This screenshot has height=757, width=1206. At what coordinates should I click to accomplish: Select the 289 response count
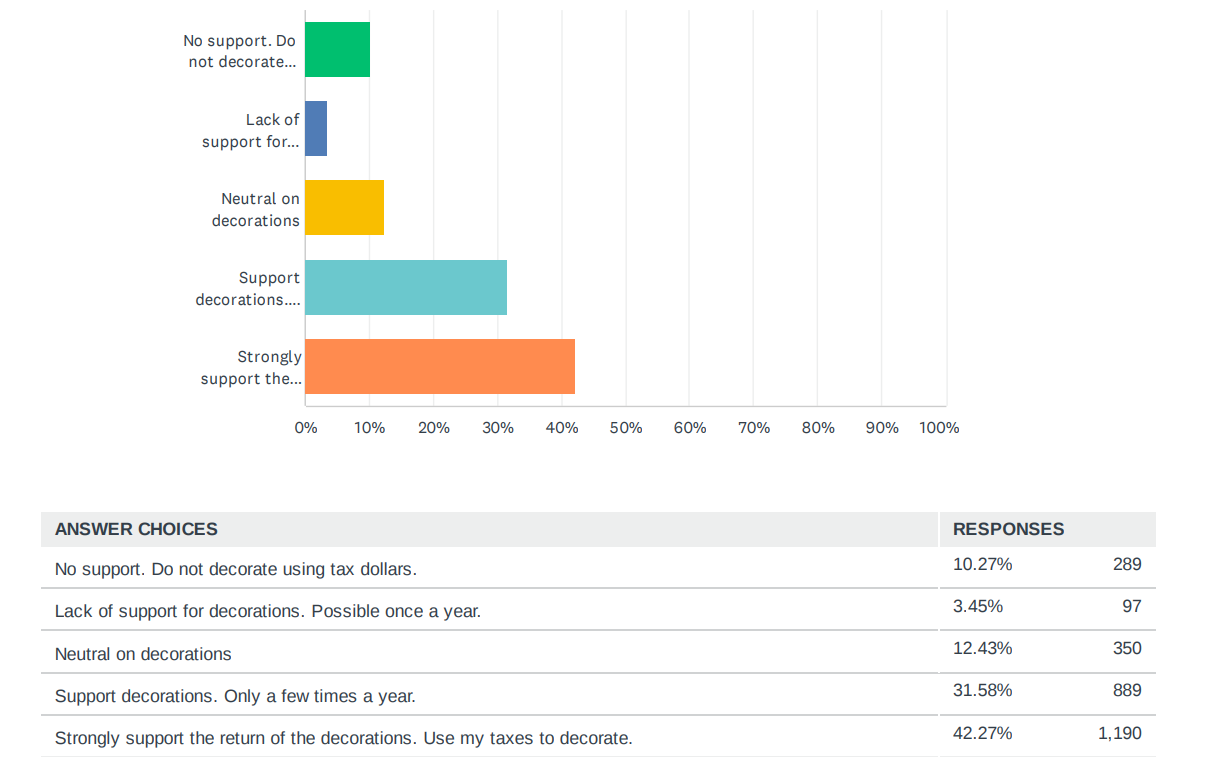coord(1126,564)
